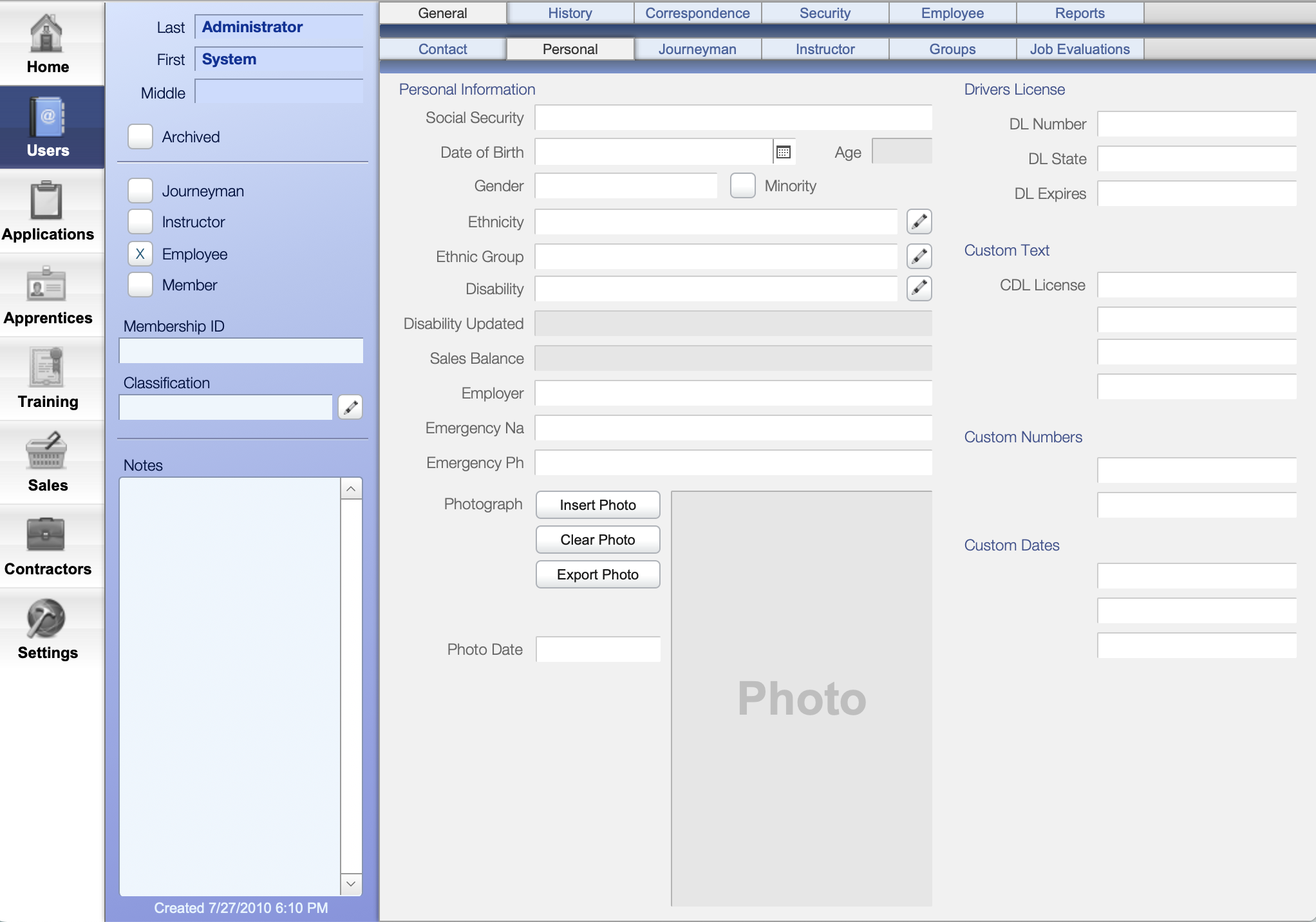Click the Date of Birth calendar icon
This screenshot has width=1316, height=922.
784,152
